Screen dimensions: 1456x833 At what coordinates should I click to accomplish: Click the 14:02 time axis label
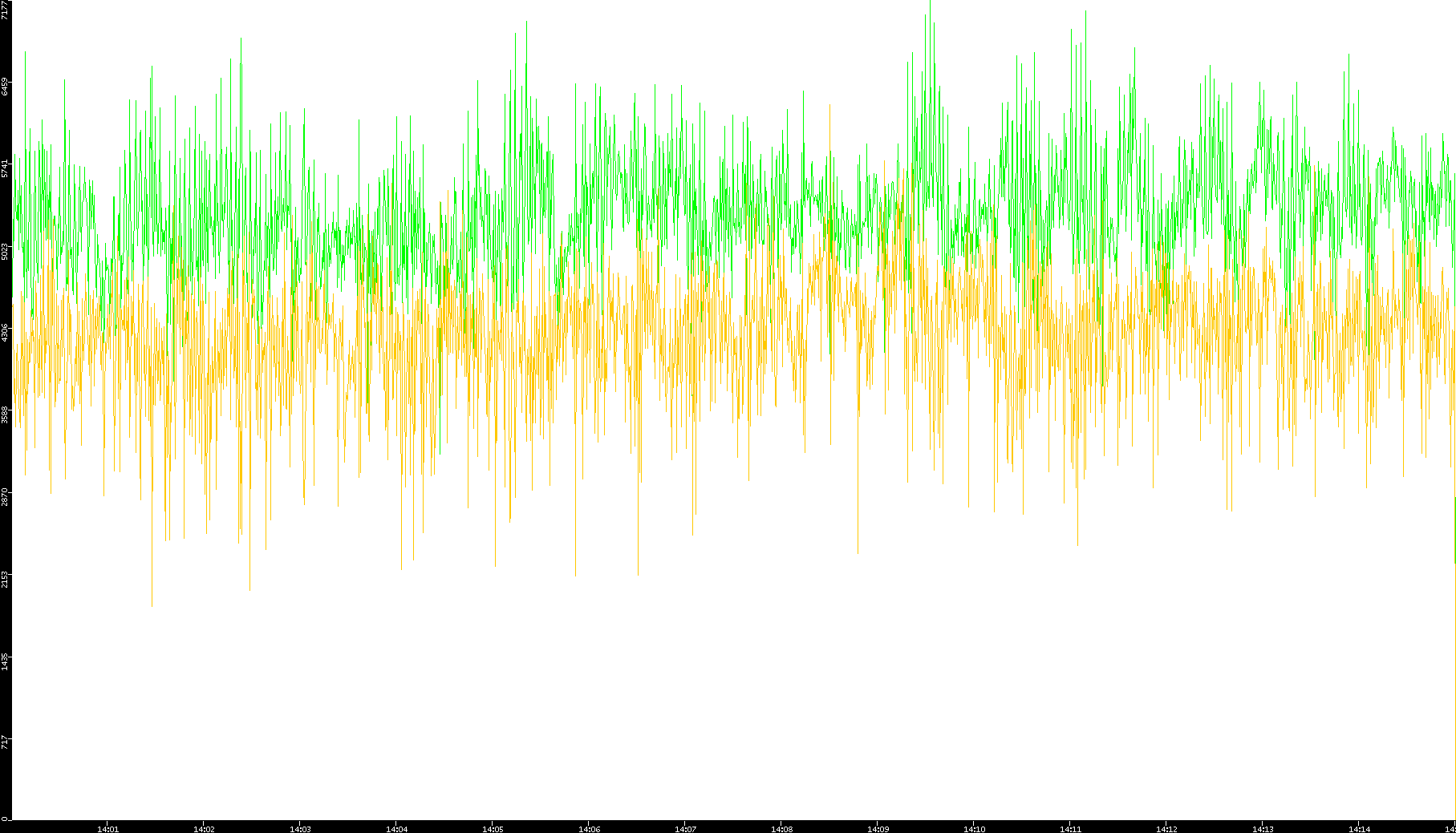pyautogui.click(x=204, y=828)
